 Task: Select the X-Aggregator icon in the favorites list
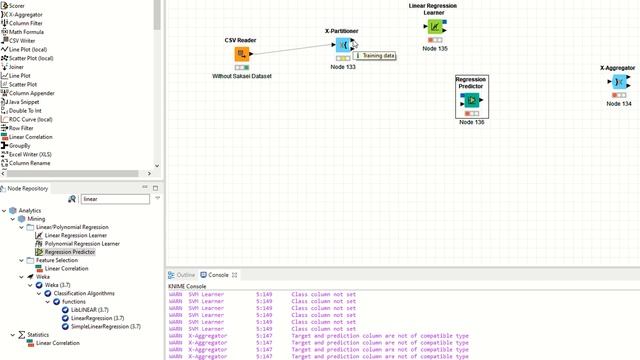coord(4,14)
